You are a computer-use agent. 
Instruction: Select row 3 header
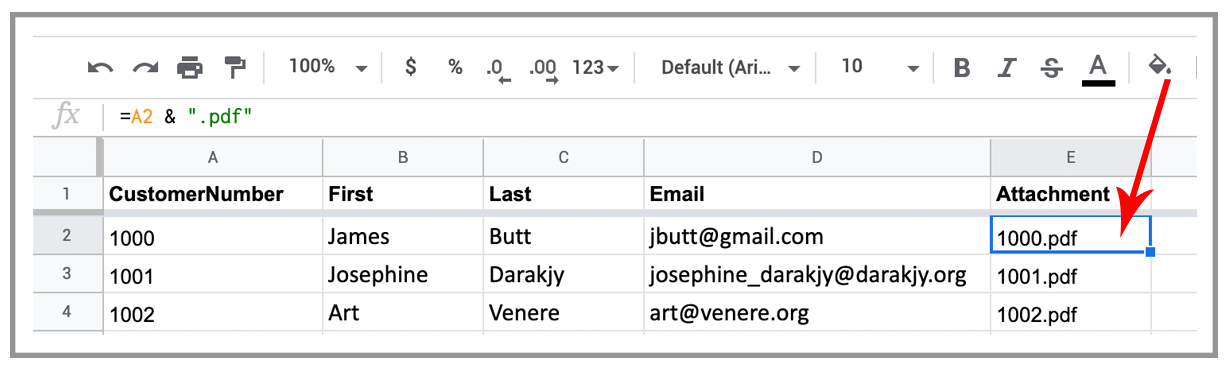pos(67,274)
